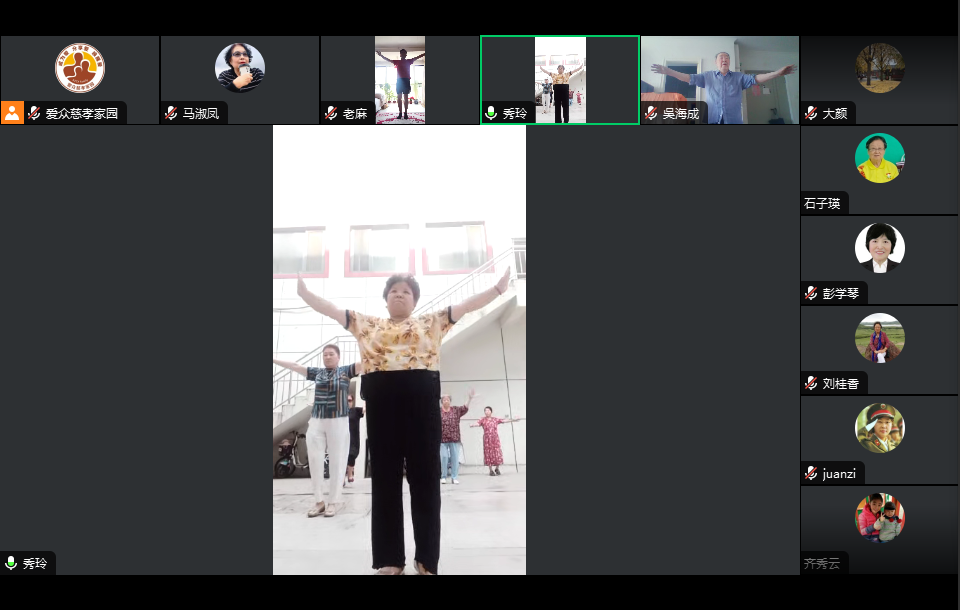
Task: Click the orange host icon on 爱众慈孝家园 tile
Action: coord(12,113)
